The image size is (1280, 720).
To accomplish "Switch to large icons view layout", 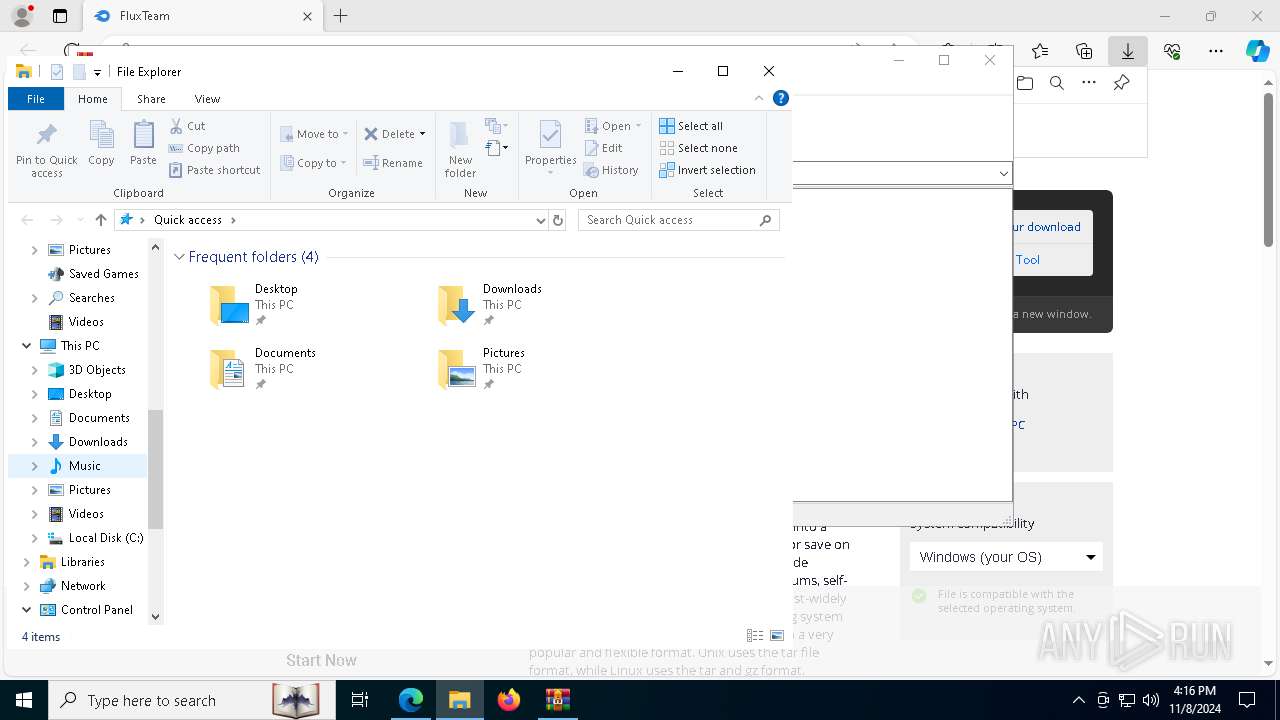I will [777, 636].
